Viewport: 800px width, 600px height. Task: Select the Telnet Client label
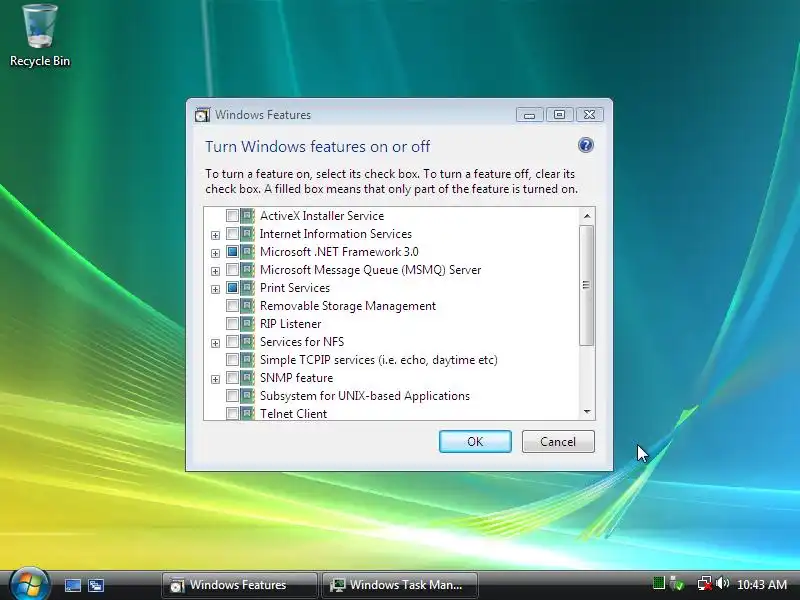point(293,414)
